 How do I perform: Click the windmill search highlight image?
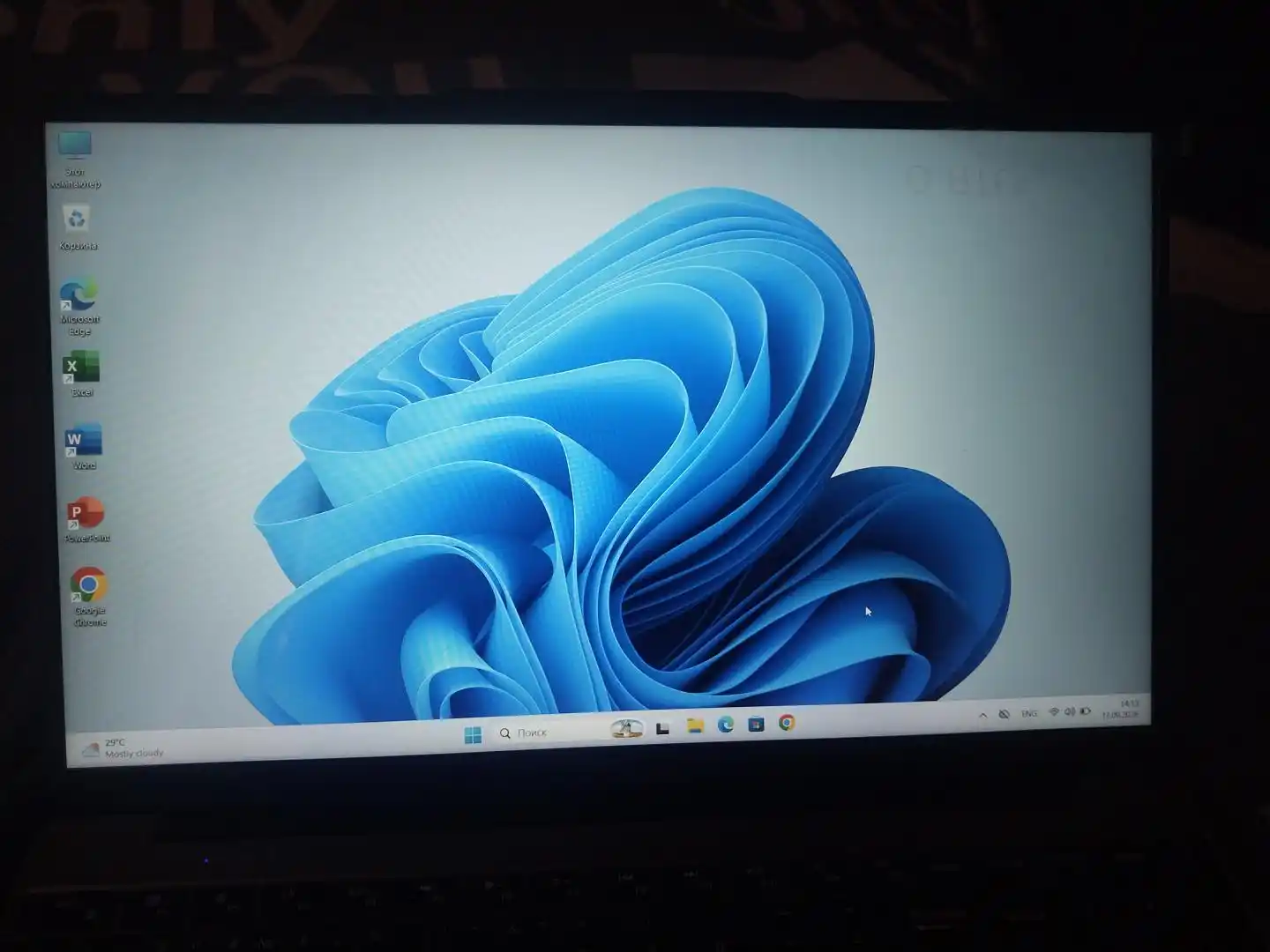(627, 729)
